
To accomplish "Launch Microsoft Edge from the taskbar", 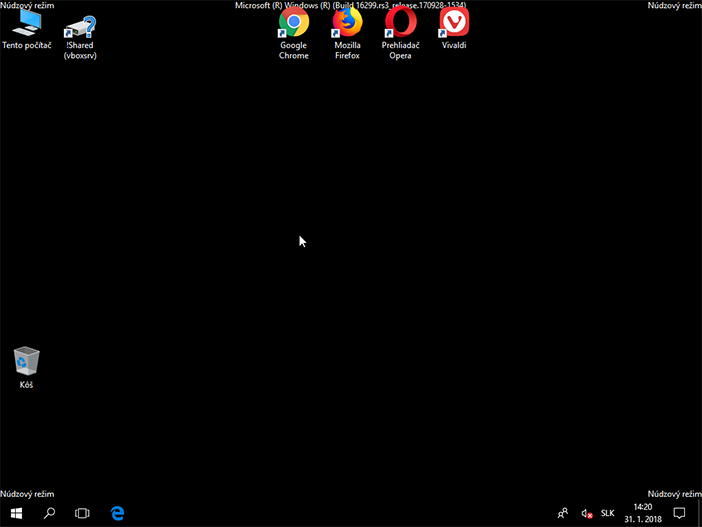I will [117, 513].
